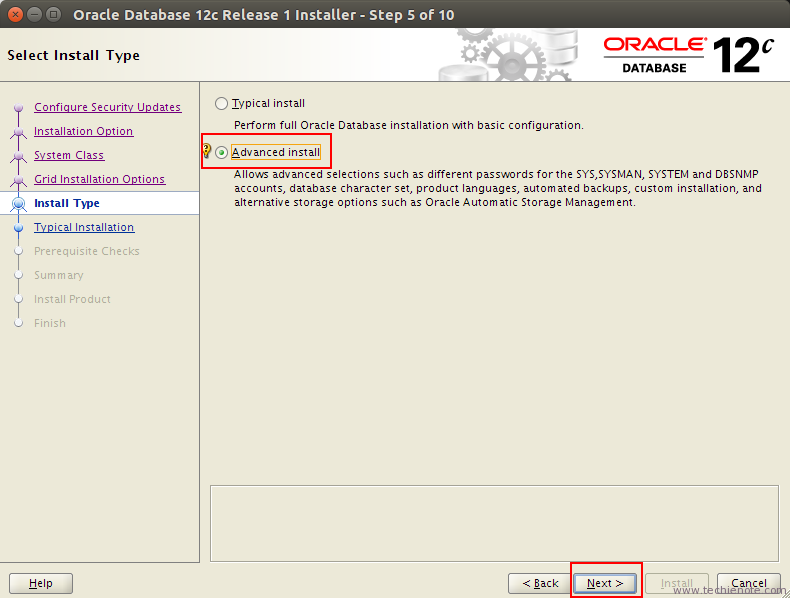Click the Typical Installation step marker icon
Viewport: 790px width, 598px height.
tap(19, 228)
